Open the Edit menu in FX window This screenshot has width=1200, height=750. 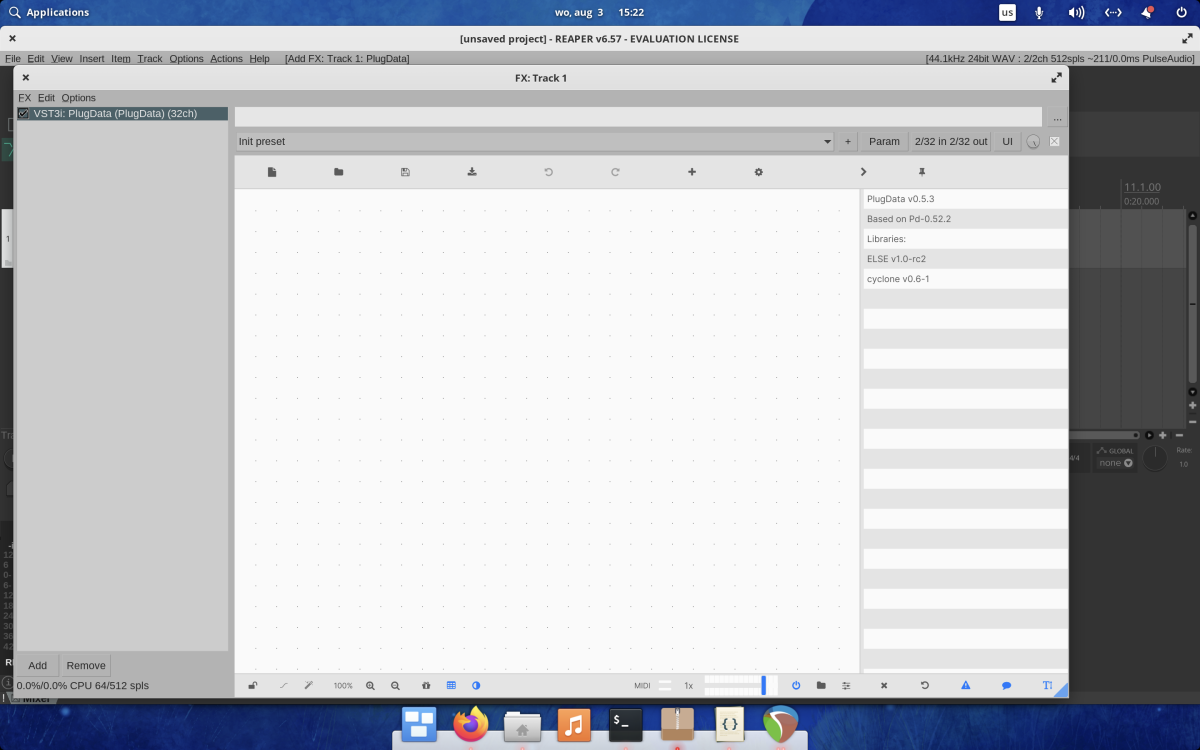[x=46, y=98]
